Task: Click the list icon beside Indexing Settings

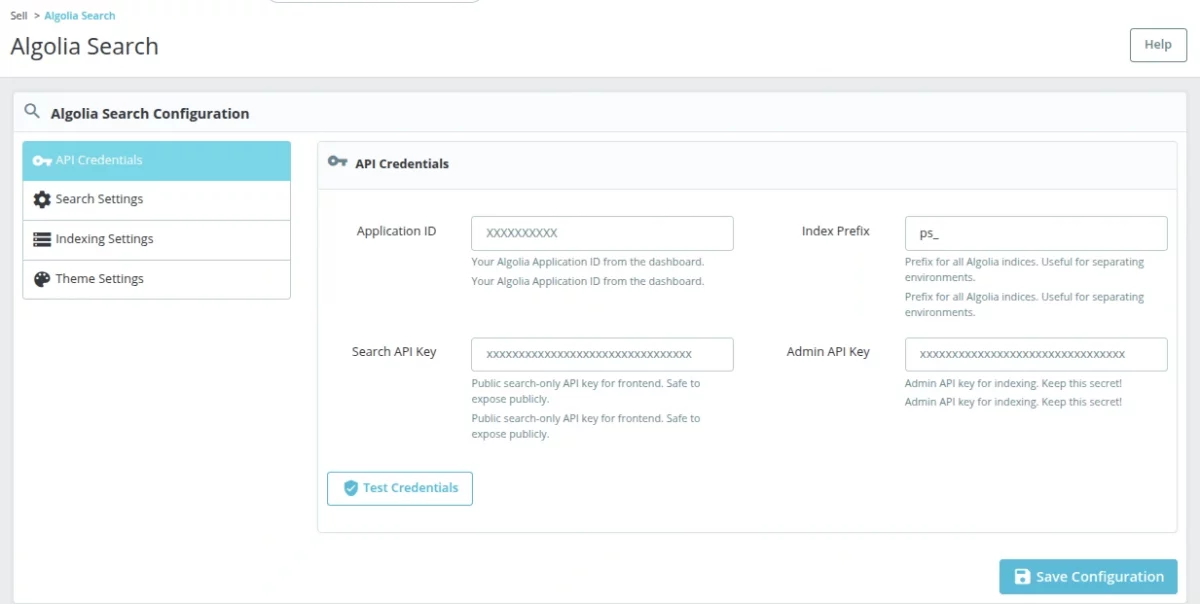Action: pos(41,239)
